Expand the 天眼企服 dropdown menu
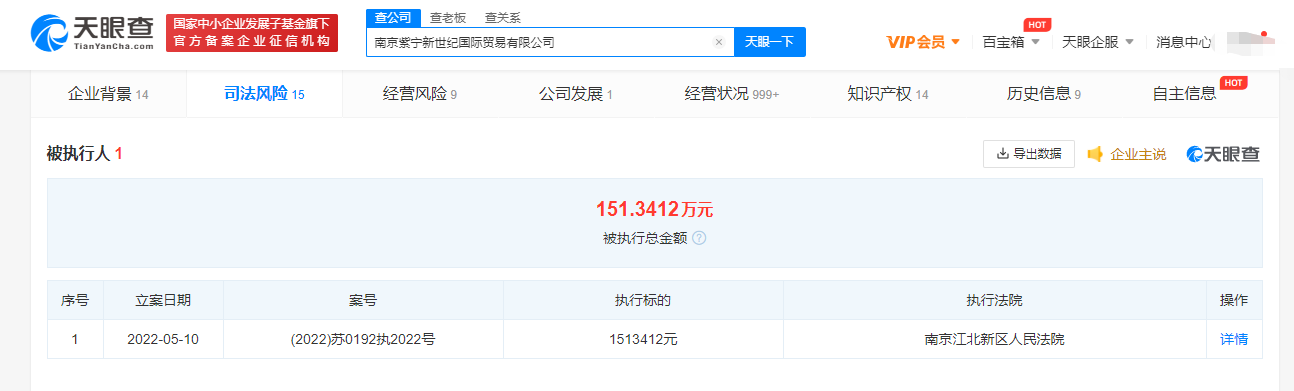Viewport: 1294px width, 391px height. click(x=1098, y=42)
